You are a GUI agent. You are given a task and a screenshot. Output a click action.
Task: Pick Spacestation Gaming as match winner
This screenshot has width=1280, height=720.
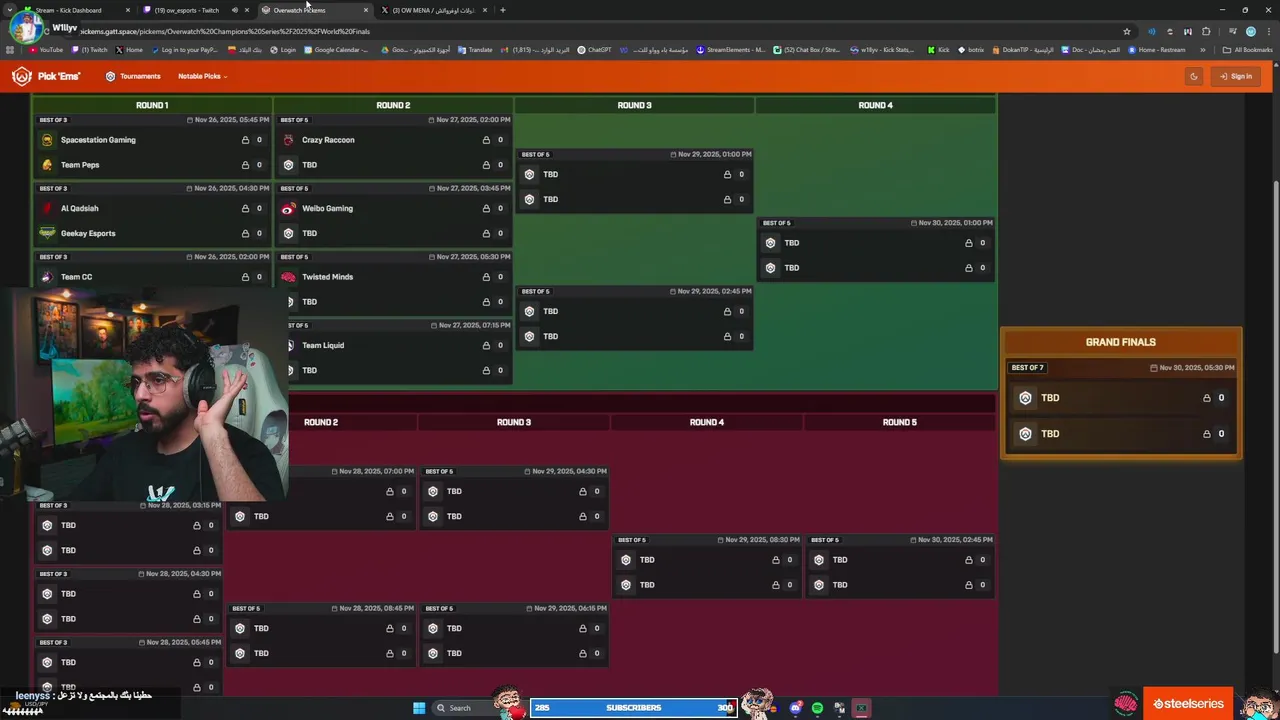coord(152,140)
